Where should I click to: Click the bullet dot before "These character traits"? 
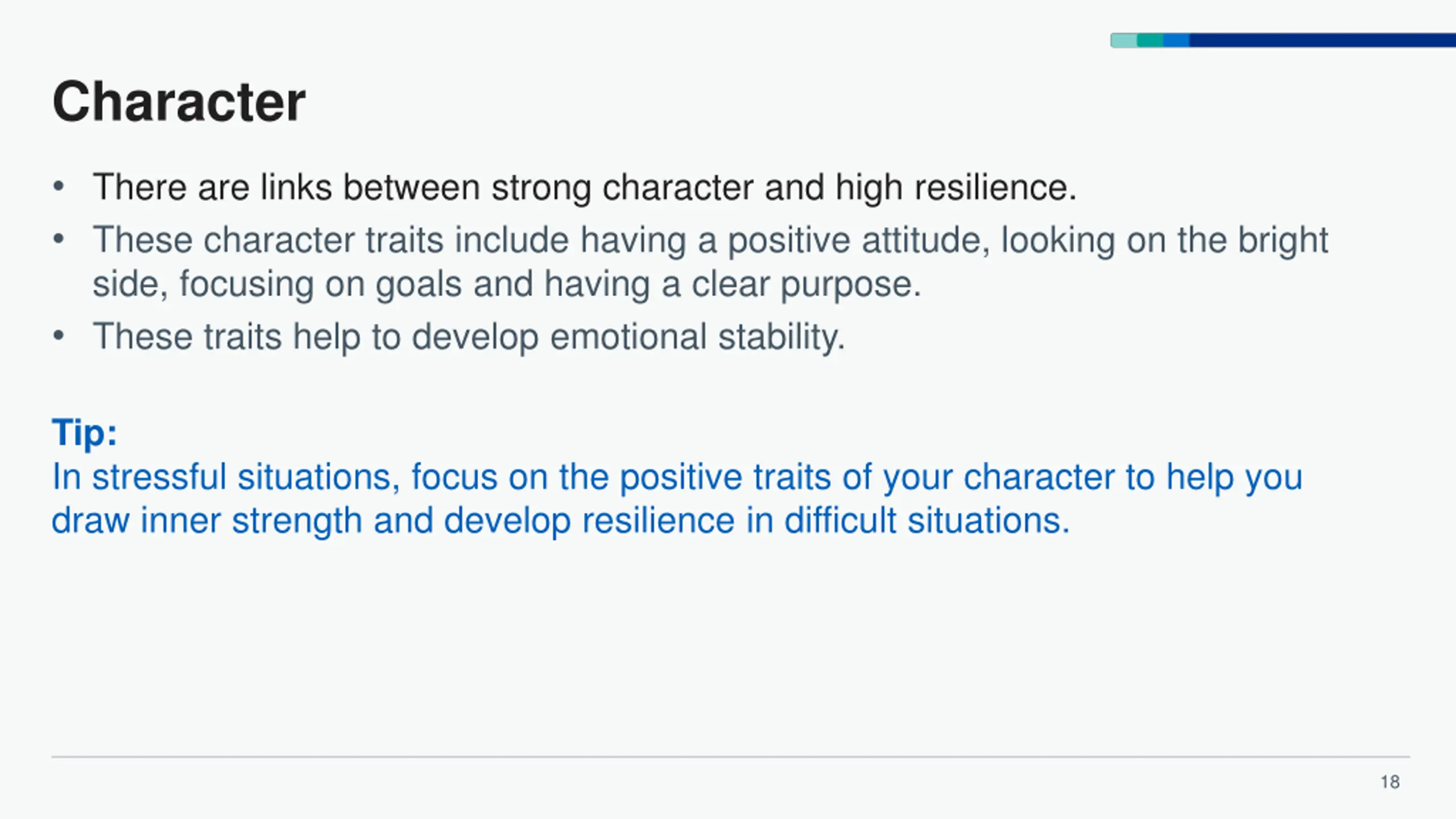[x=59, y=239]
